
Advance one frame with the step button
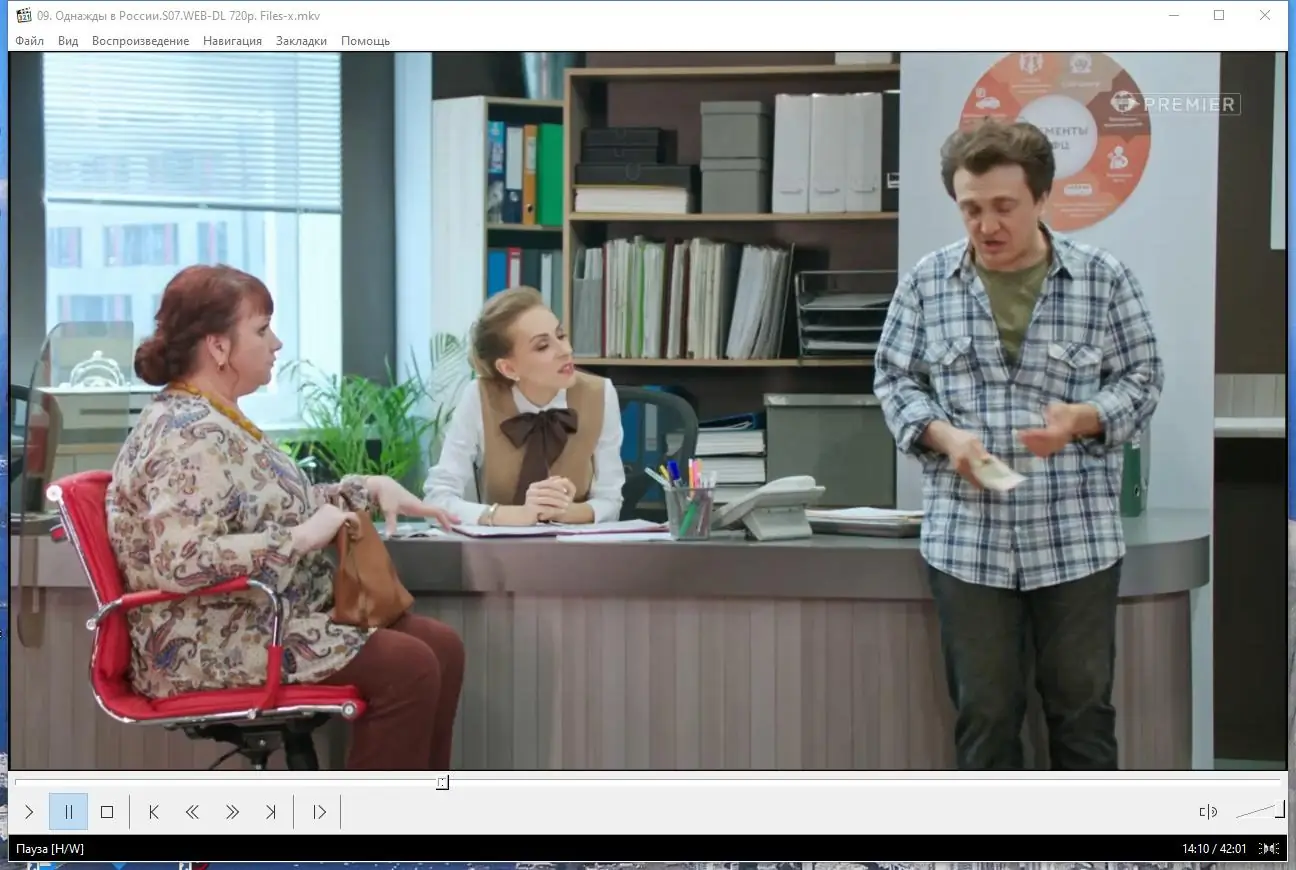click(319, 812)
